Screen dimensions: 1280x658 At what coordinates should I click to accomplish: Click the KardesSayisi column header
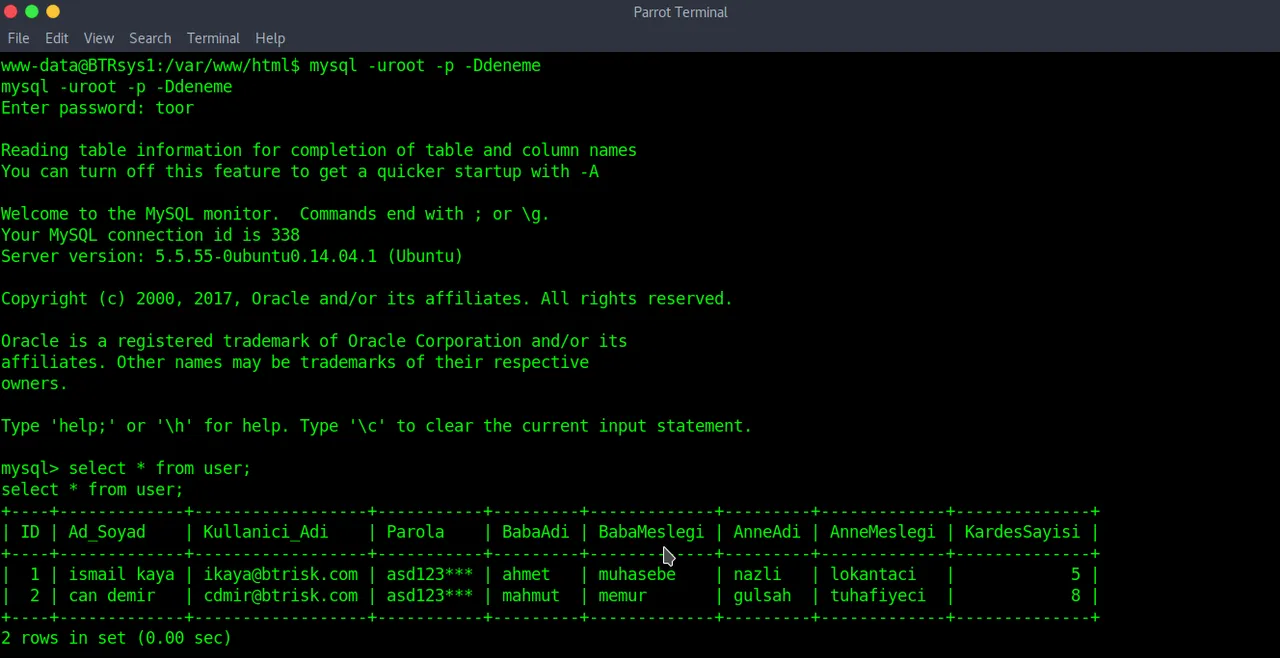pyautogui.click(x=1022, y=532)
